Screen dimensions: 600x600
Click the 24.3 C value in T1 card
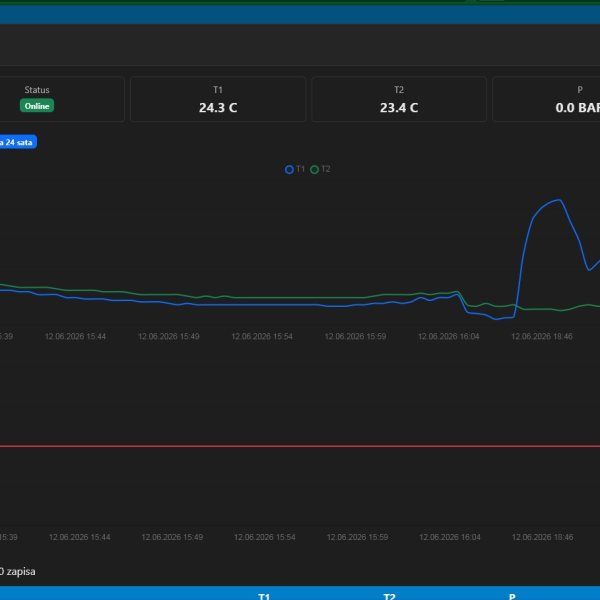point(218,108)
